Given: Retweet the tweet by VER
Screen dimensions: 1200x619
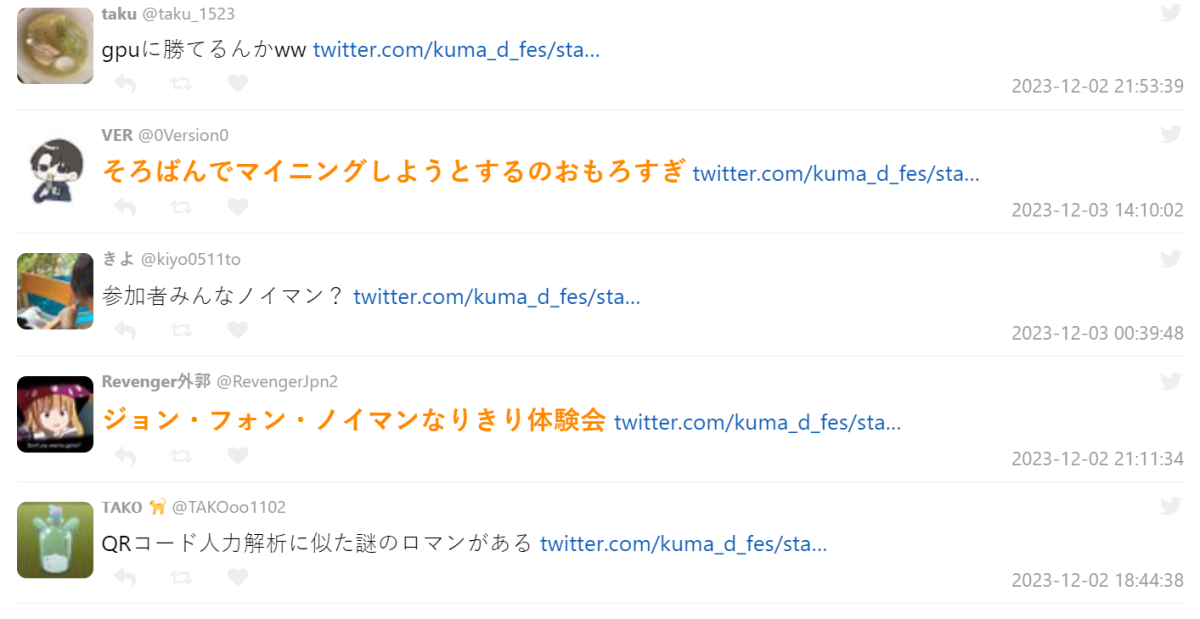Looking at the screenshot, I should tap(181, 208).
